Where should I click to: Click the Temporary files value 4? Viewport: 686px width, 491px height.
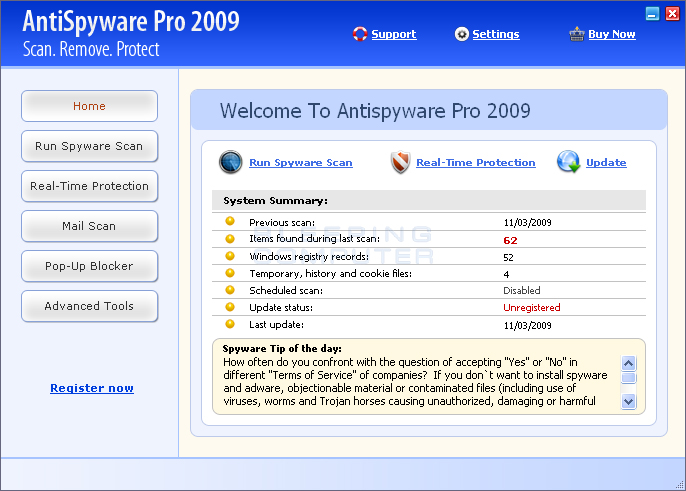pos(506,274)
